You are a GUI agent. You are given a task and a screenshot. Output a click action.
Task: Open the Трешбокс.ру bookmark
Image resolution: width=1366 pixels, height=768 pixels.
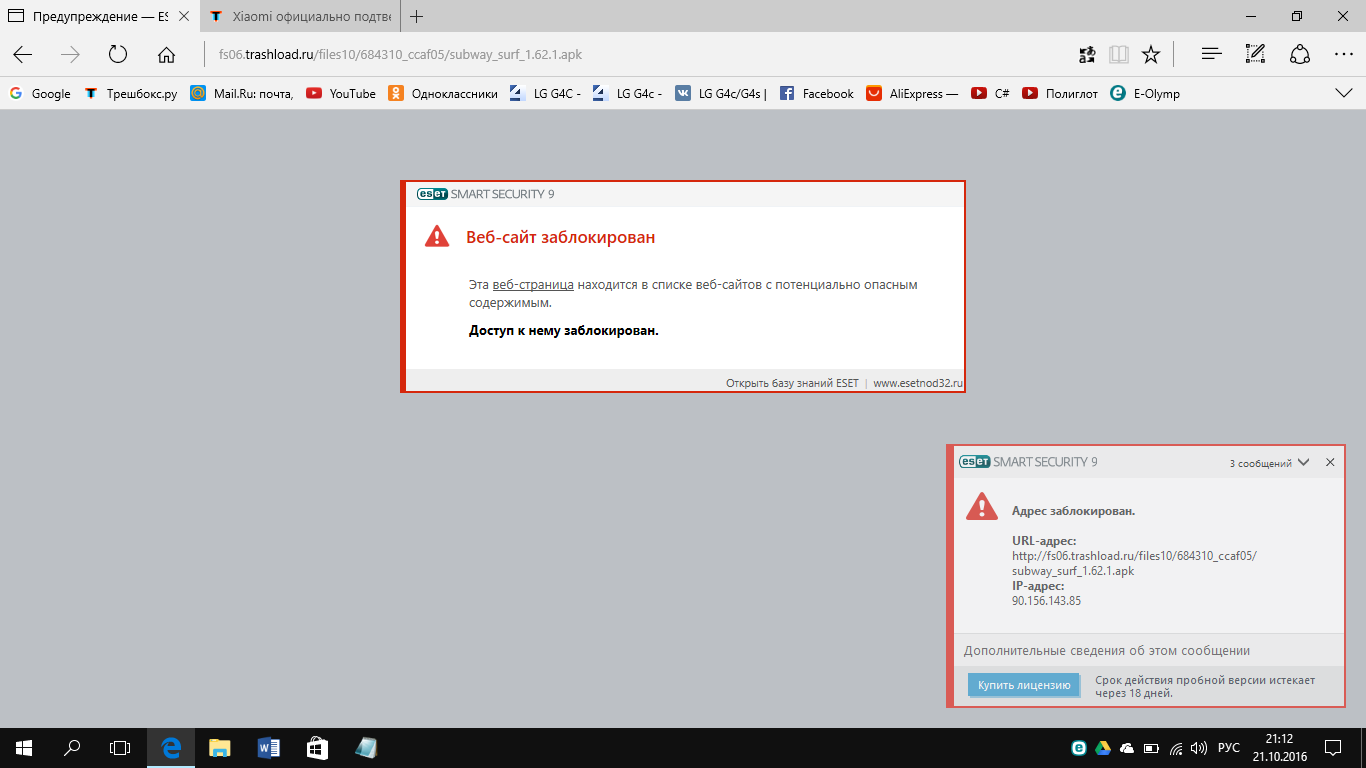[x=131, y=93]
